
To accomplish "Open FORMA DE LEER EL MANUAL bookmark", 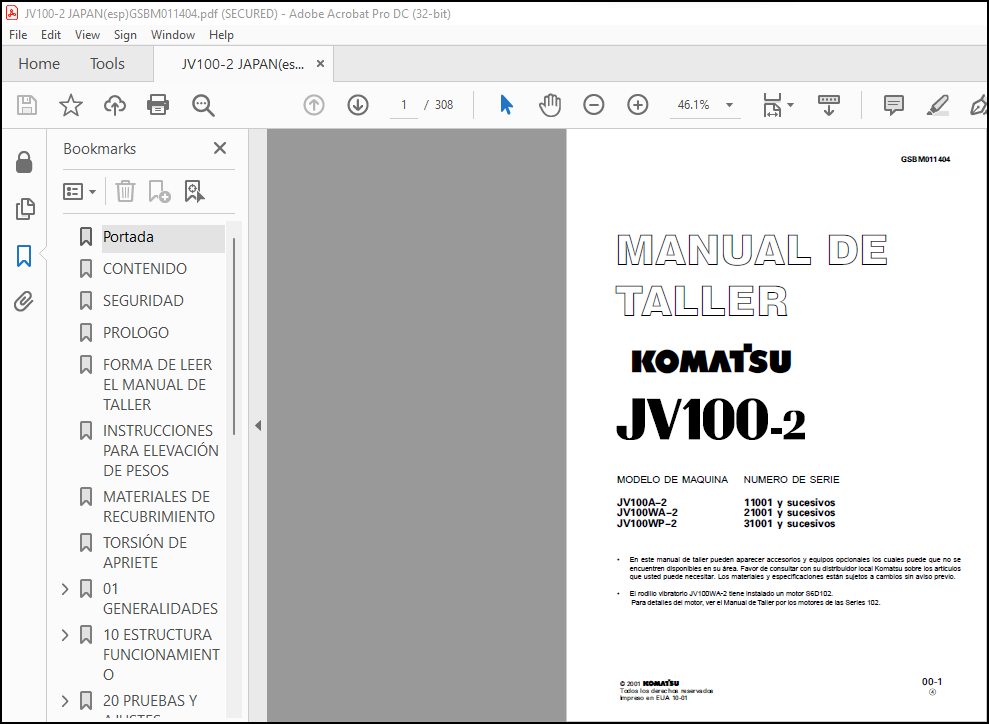I will click(158, 385).
